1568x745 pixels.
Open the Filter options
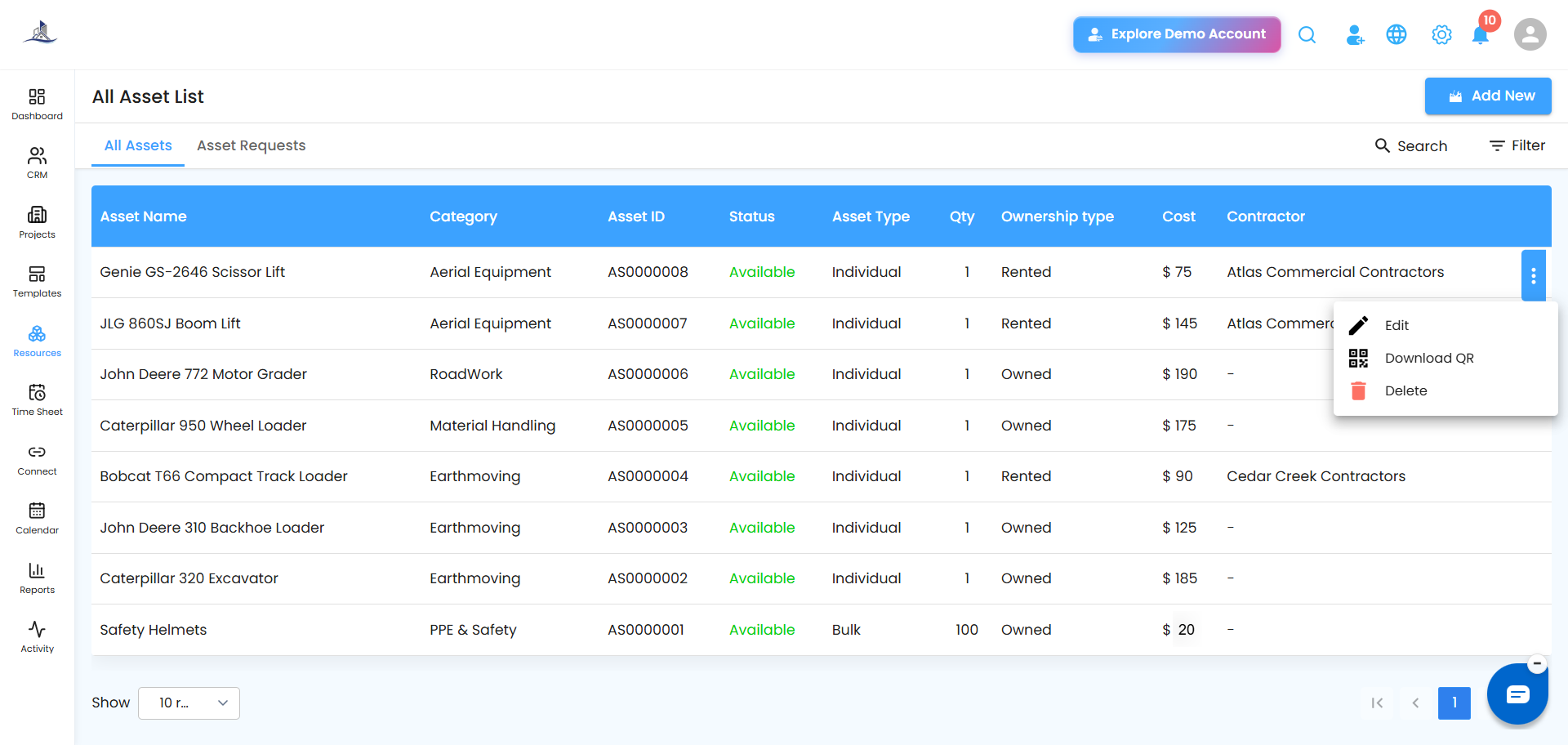(x=1517, y=145)
